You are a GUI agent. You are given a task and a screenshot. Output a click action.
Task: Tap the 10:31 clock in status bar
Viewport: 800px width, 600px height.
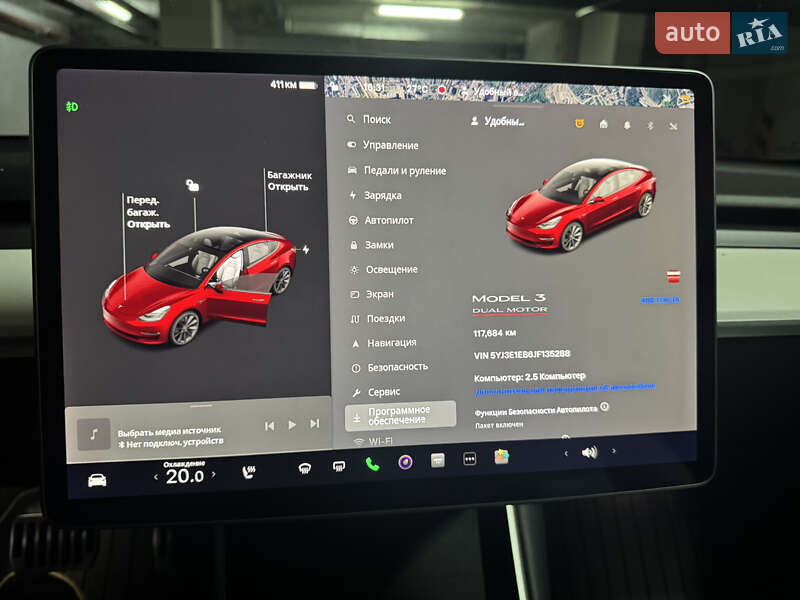click(374, 88)
